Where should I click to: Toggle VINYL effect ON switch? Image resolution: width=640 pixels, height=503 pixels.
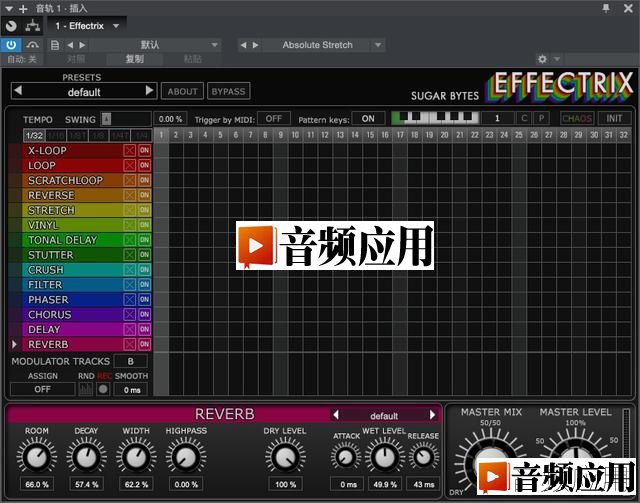144,225
